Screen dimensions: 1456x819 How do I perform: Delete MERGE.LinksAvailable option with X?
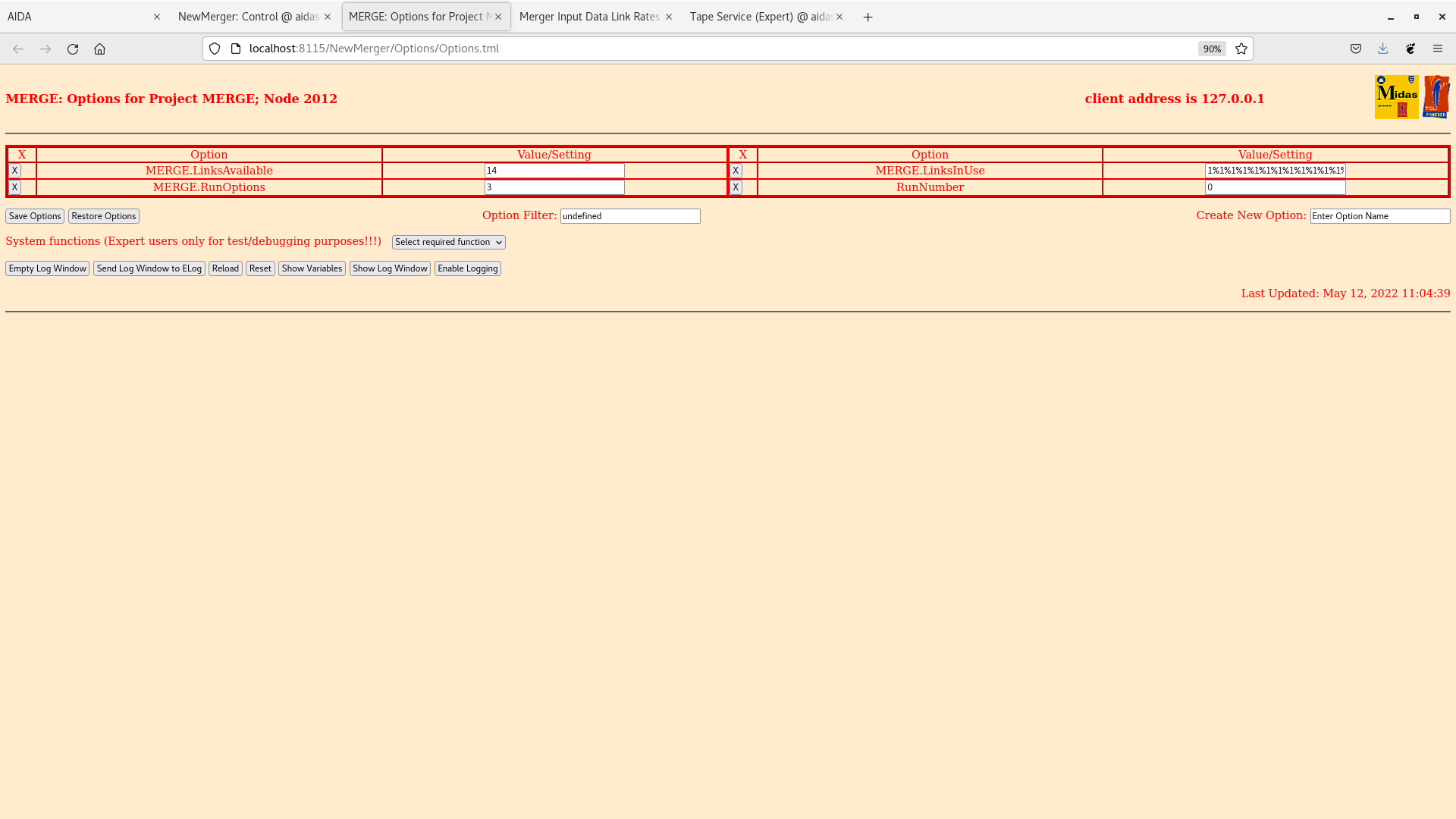pyautogui.click(x=14, y=171)
